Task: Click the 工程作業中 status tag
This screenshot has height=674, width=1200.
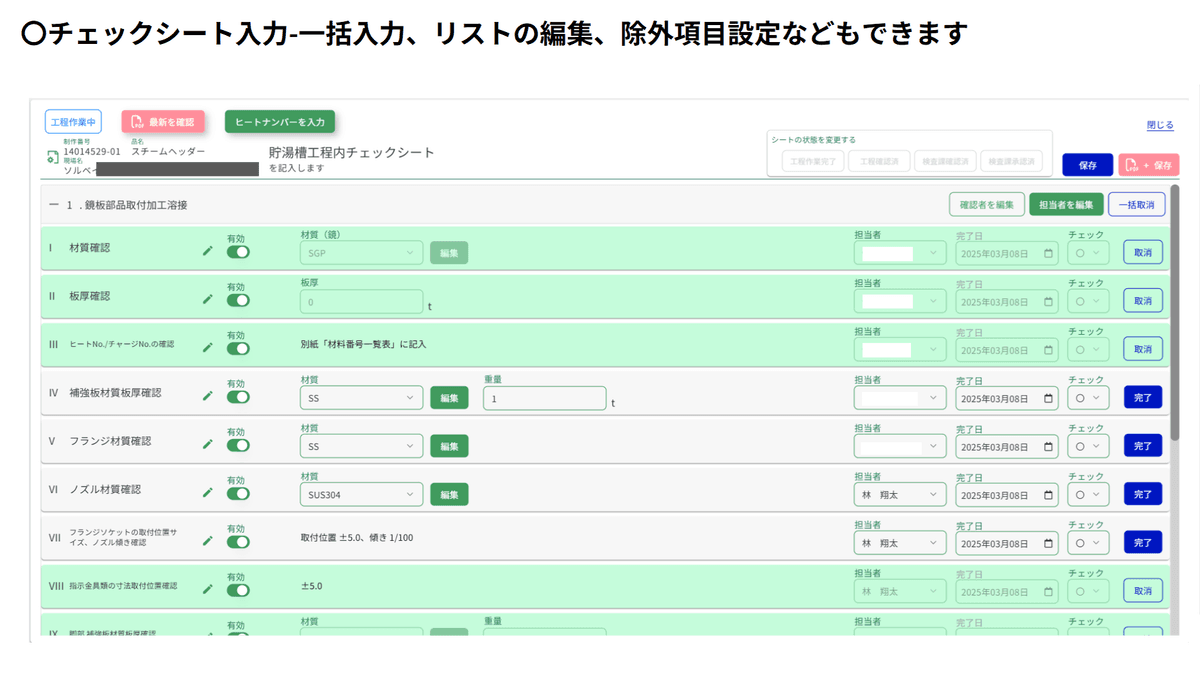Action: click(73, 121)
